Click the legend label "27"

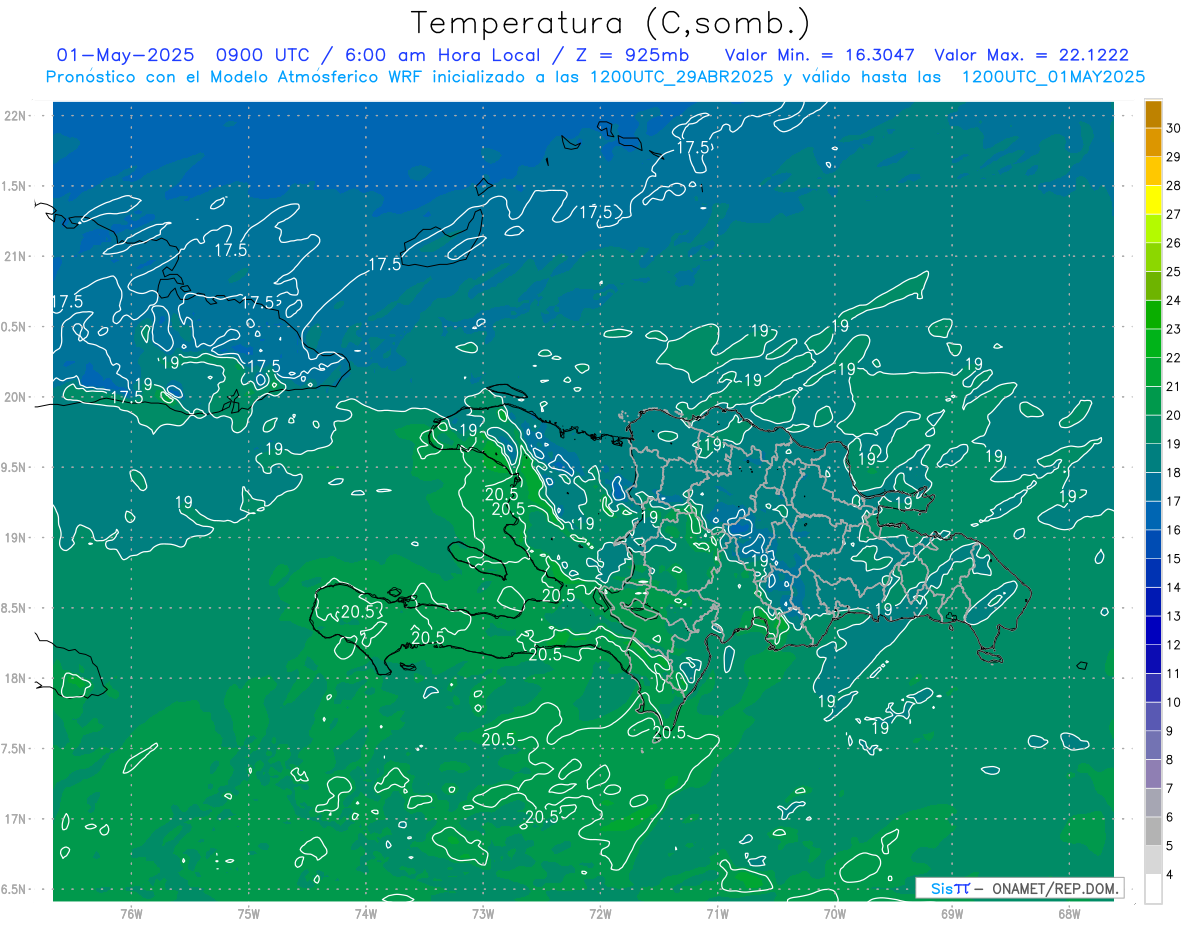coord(1175,215)
